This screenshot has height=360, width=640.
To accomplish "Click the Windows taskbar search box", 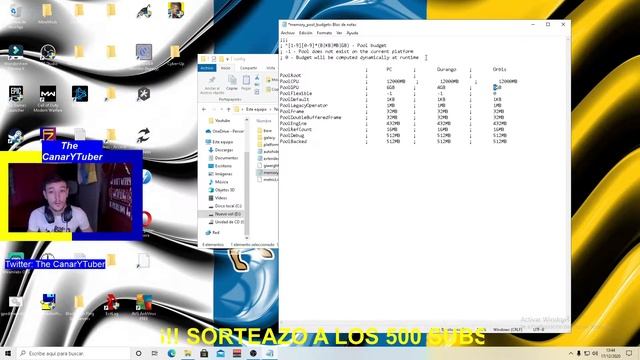I will [73, 353].
